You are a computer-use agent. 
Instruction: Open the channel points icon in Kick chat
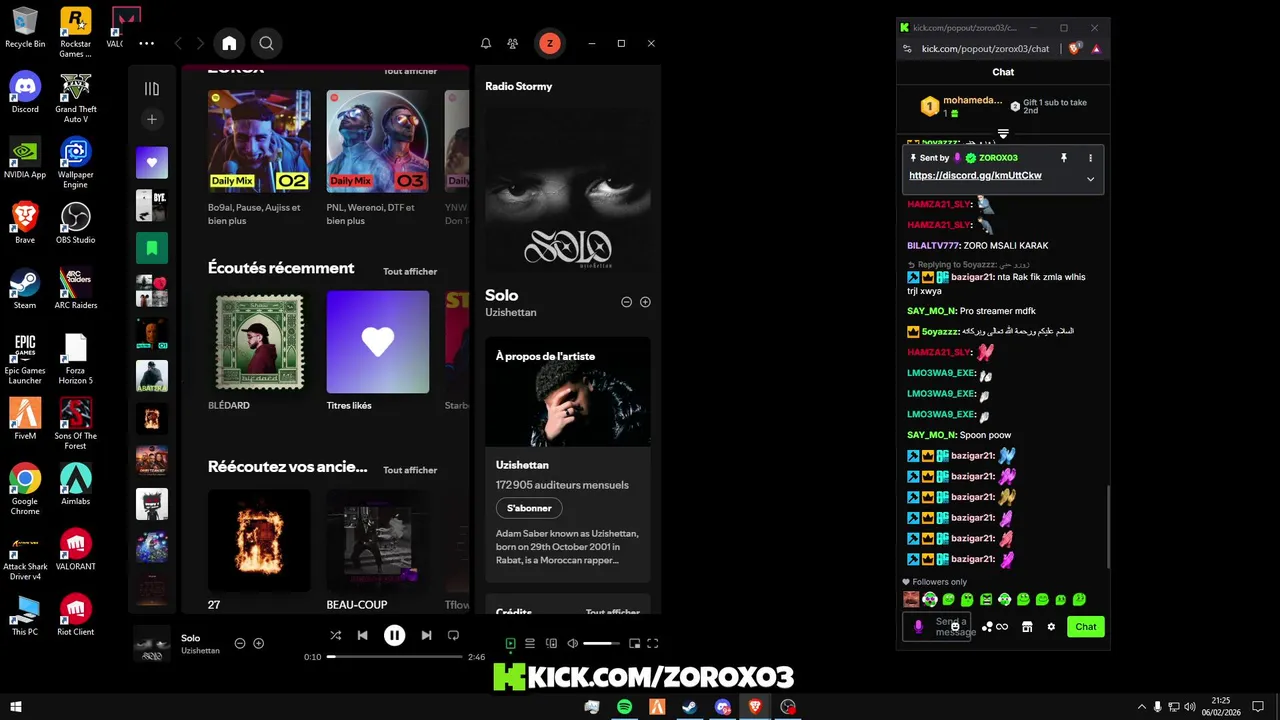[994, 627]
